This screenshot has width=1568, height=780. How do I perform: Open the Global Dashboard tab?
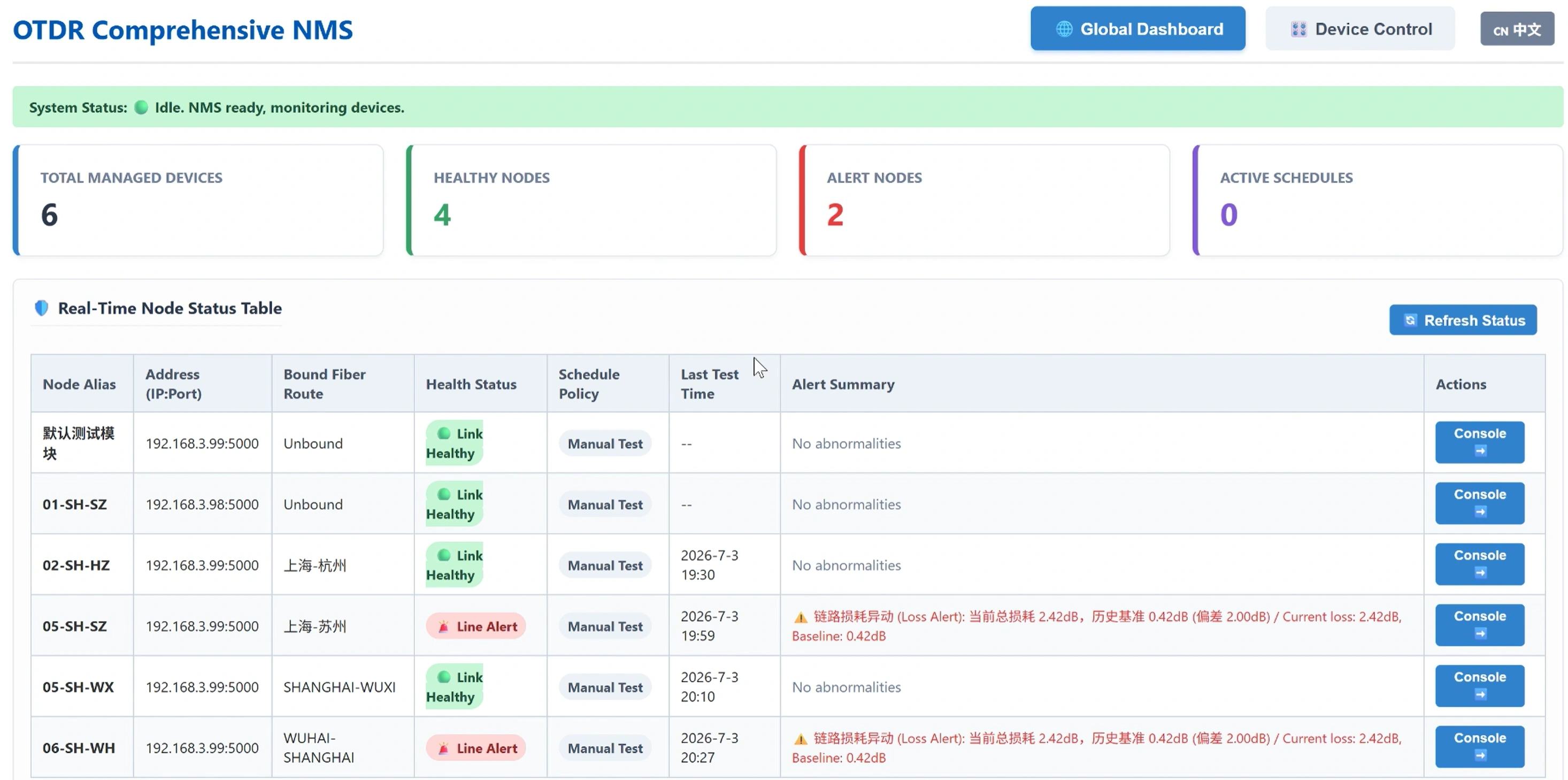[1137, 28]
